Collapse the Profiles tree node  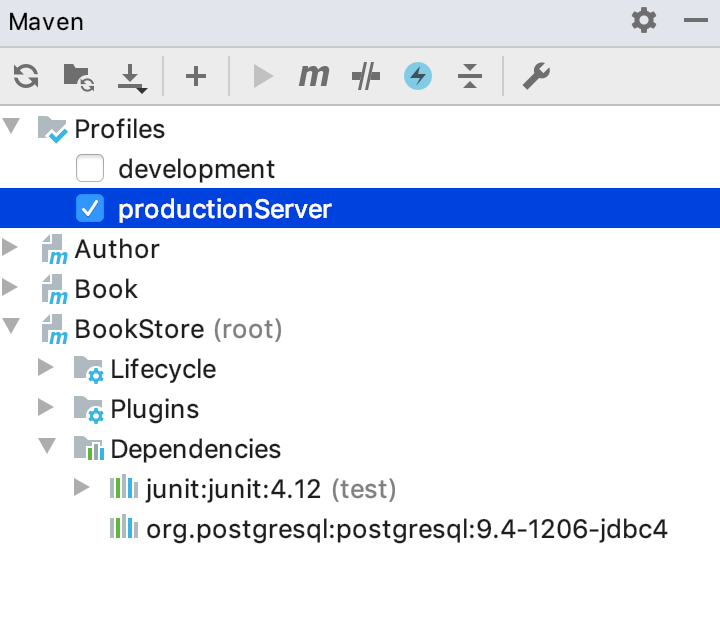point(12,128)
